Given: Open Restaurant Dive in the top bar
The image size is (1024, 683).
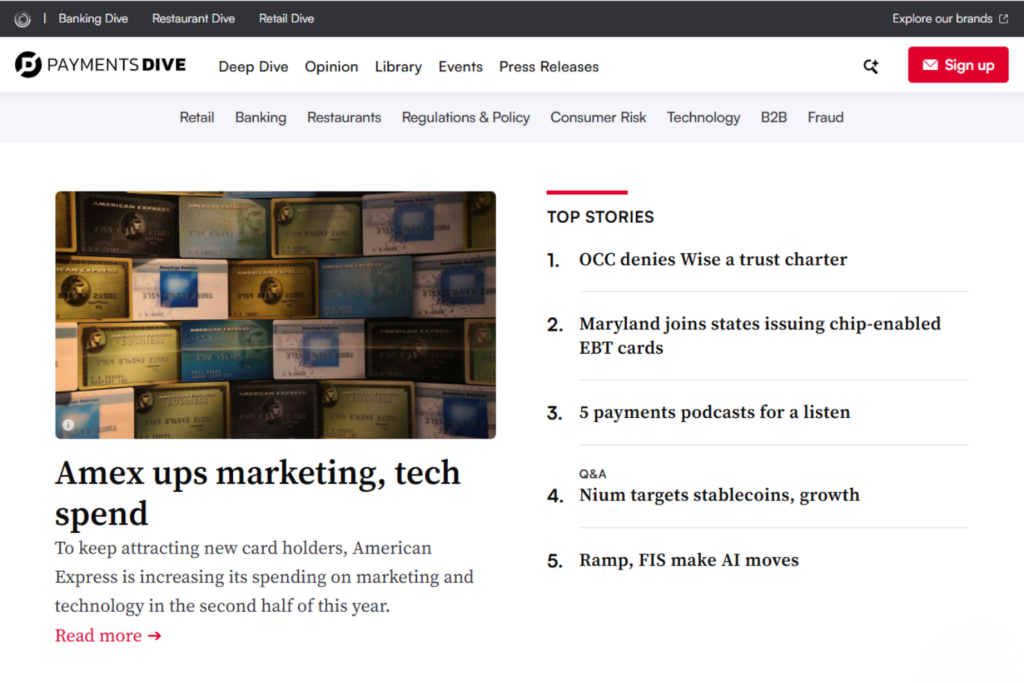Looking at the screenshot, I should [x=193, y=19].
